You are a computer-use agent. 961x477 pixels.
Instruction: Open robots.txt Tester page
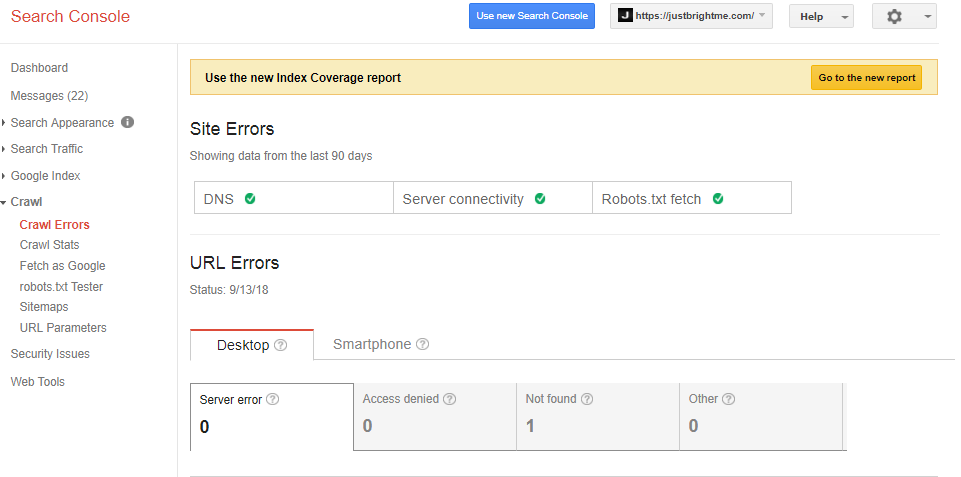(61, 286)
